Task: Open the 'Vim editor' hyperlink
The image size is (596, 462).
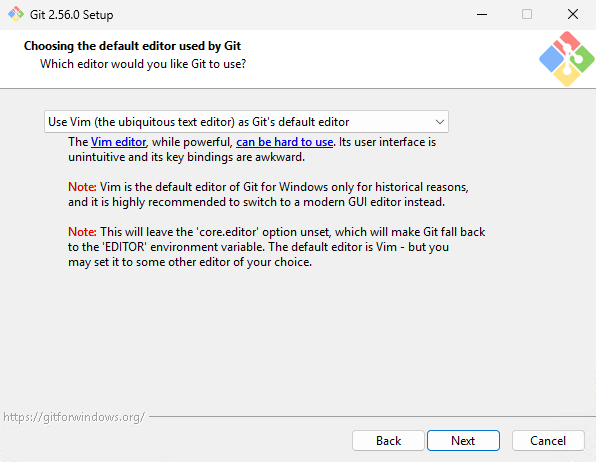Action: pyautogui.click(x=119, y=142)
